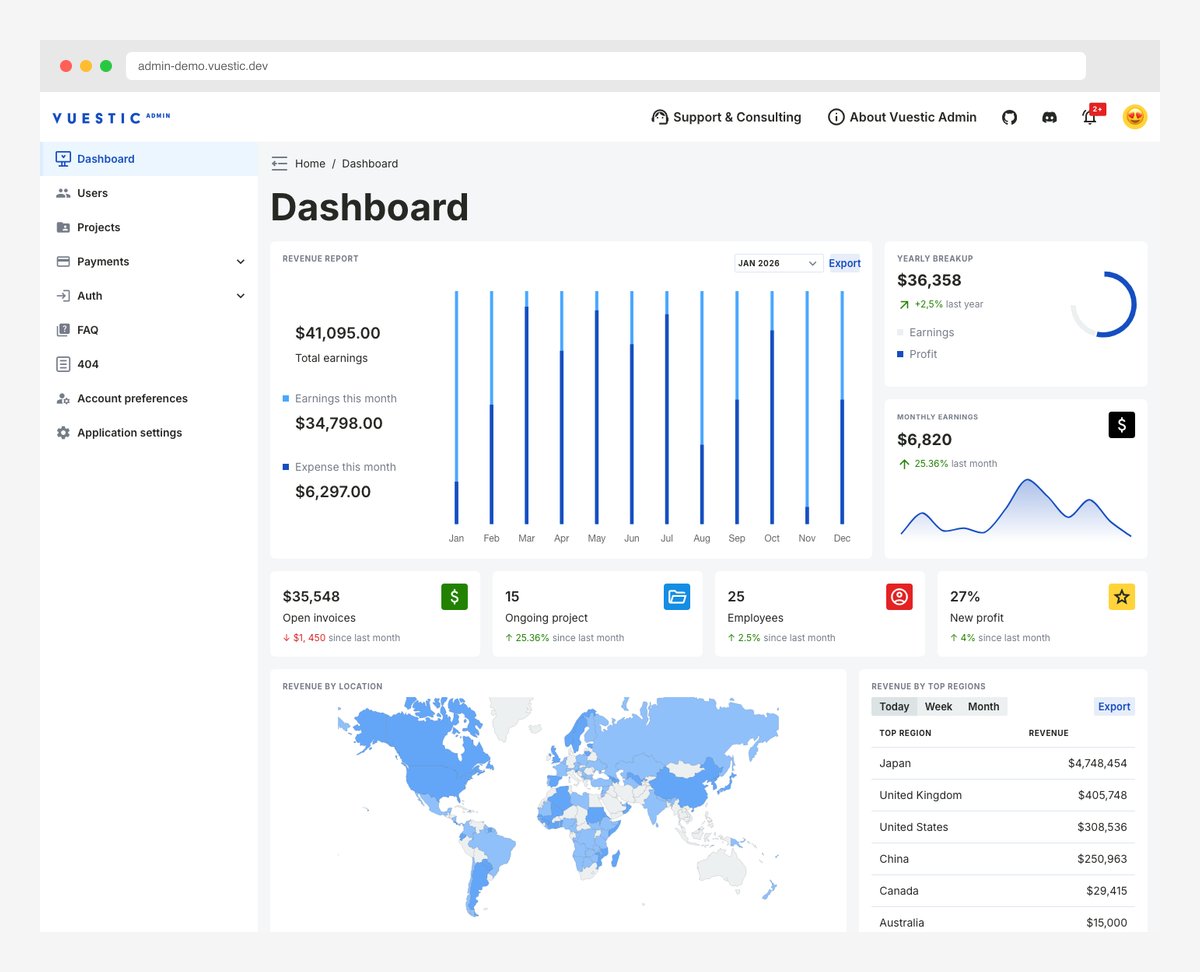
Task: Click the star icon on New profit card
Action: click(x=1121, y=596)
